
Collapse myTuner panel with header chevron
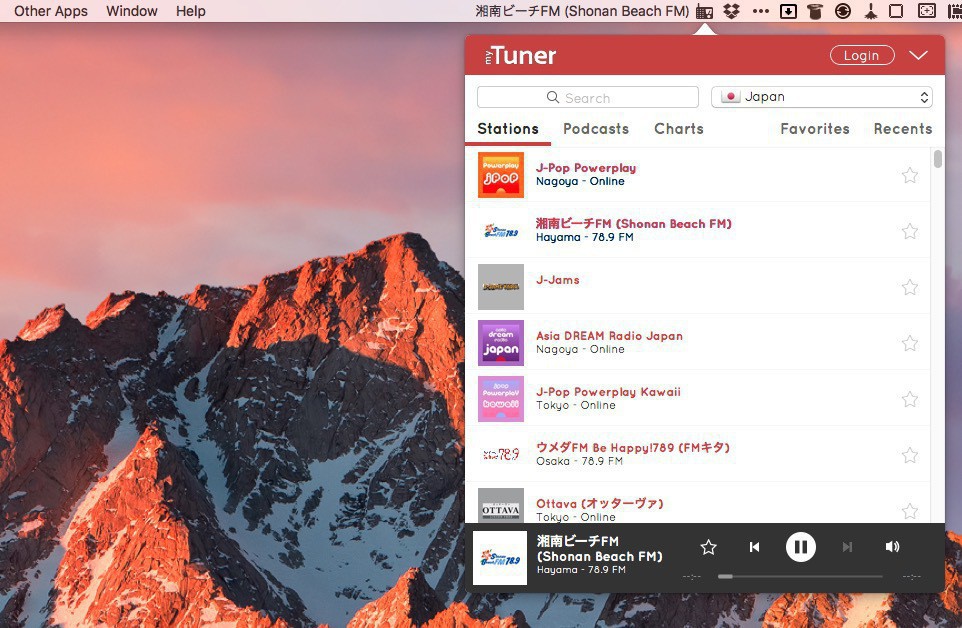click(918, 55)
